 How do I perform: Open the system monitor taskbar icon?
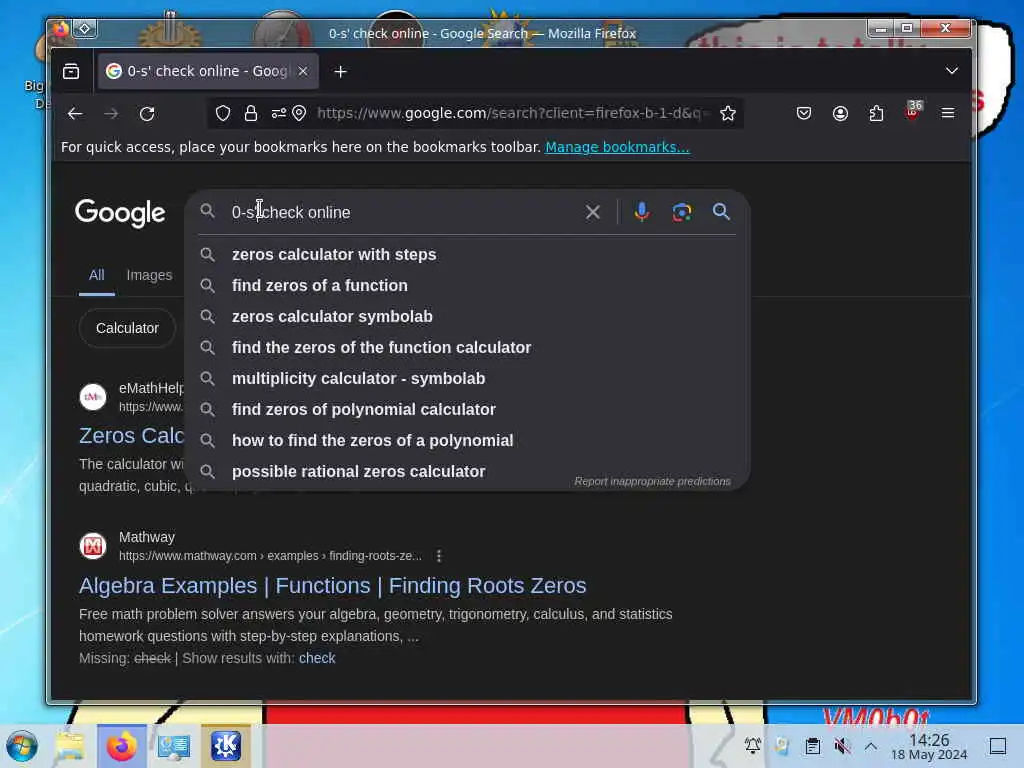(174, 746)
